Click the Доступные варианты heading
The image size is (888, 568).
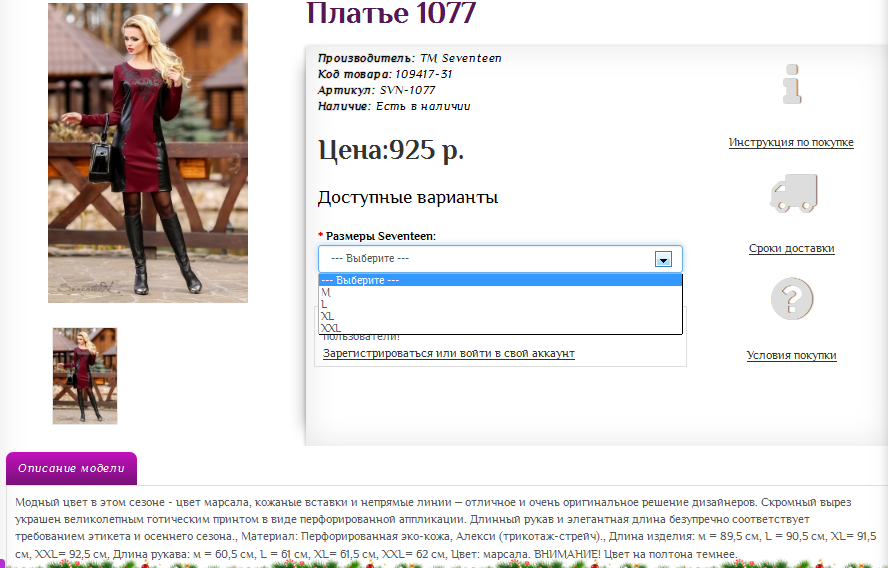[x=408, y=197]
